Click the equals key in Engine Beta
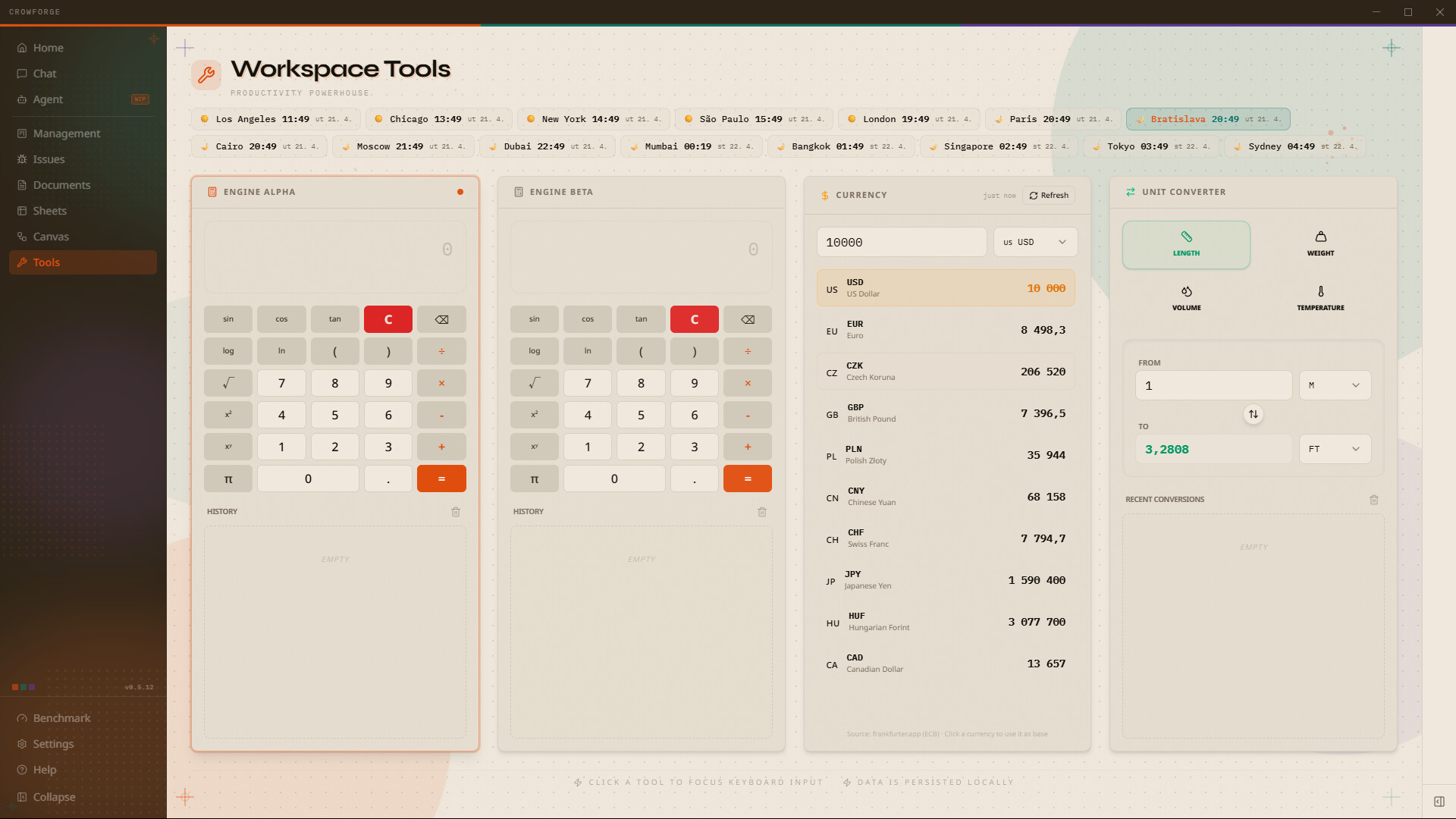This screenshot has height=819, width=1456. point(748,479)
